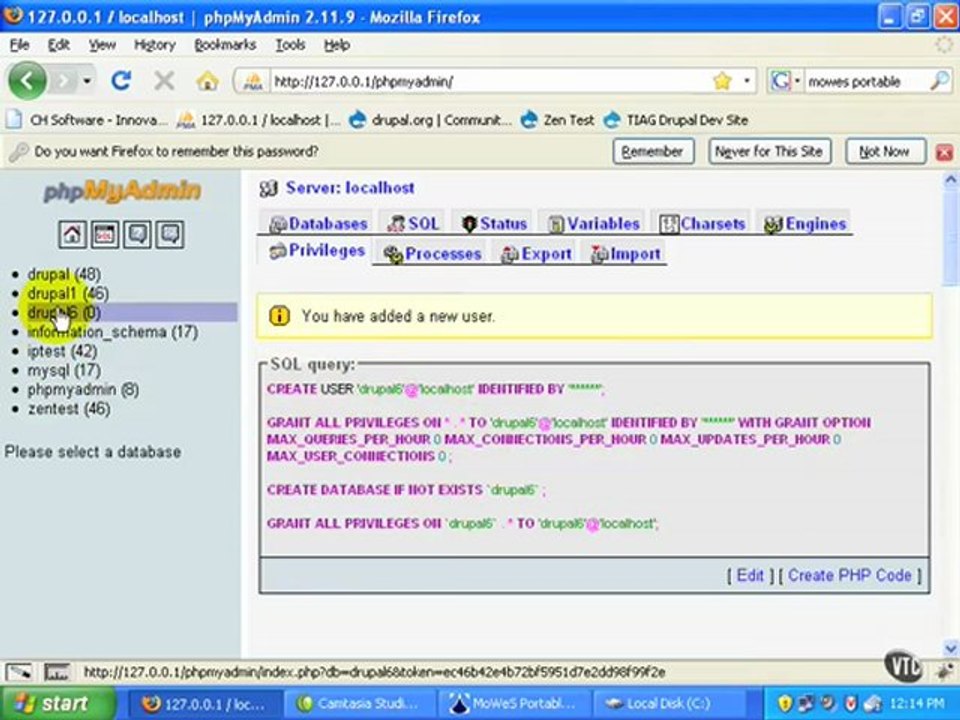Open the Tools menu
Image resolution: width=960 pixels, height=720 pixels.
coord(290,45)
